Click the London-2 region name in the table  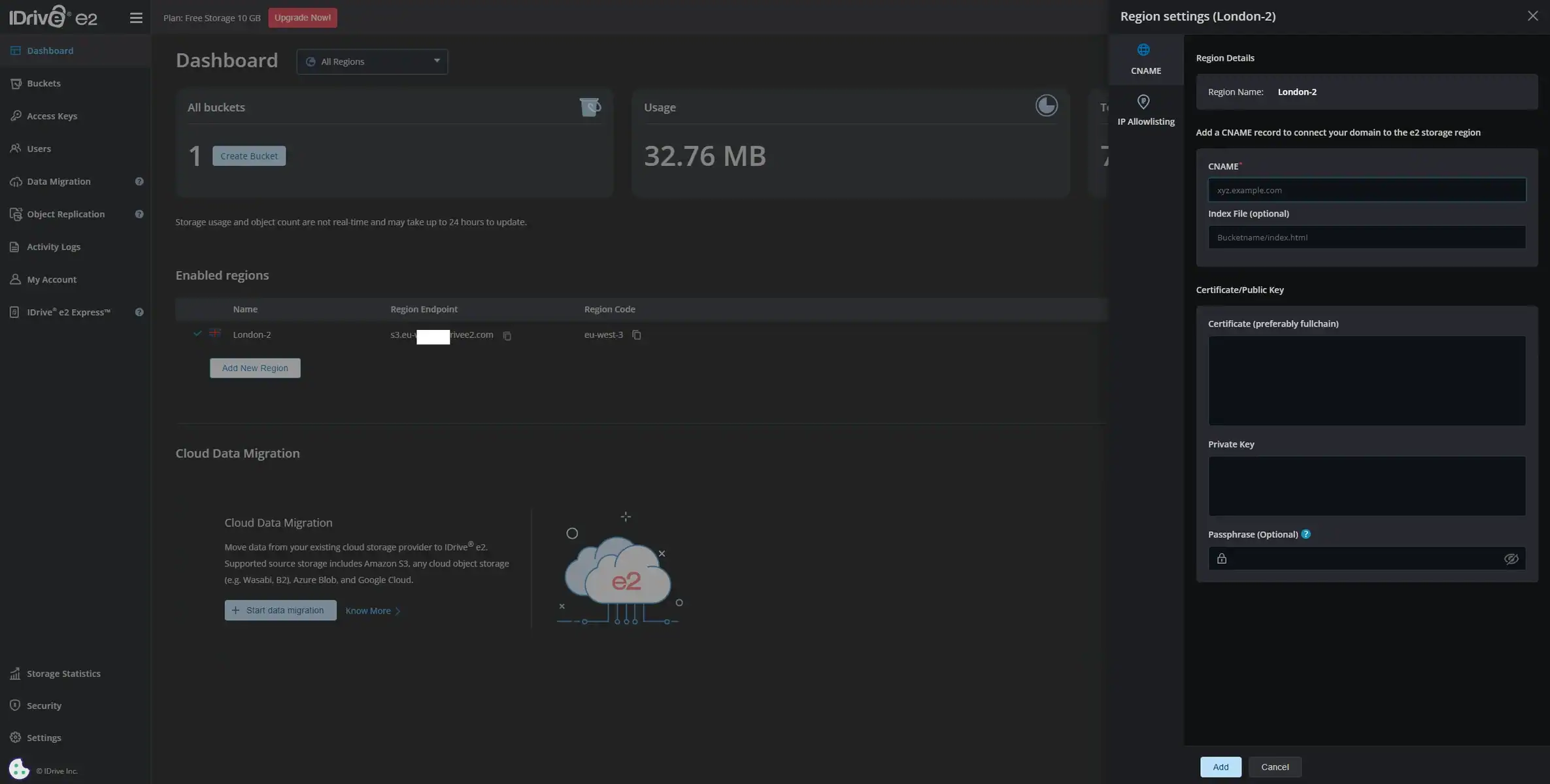tap(252, 335)
